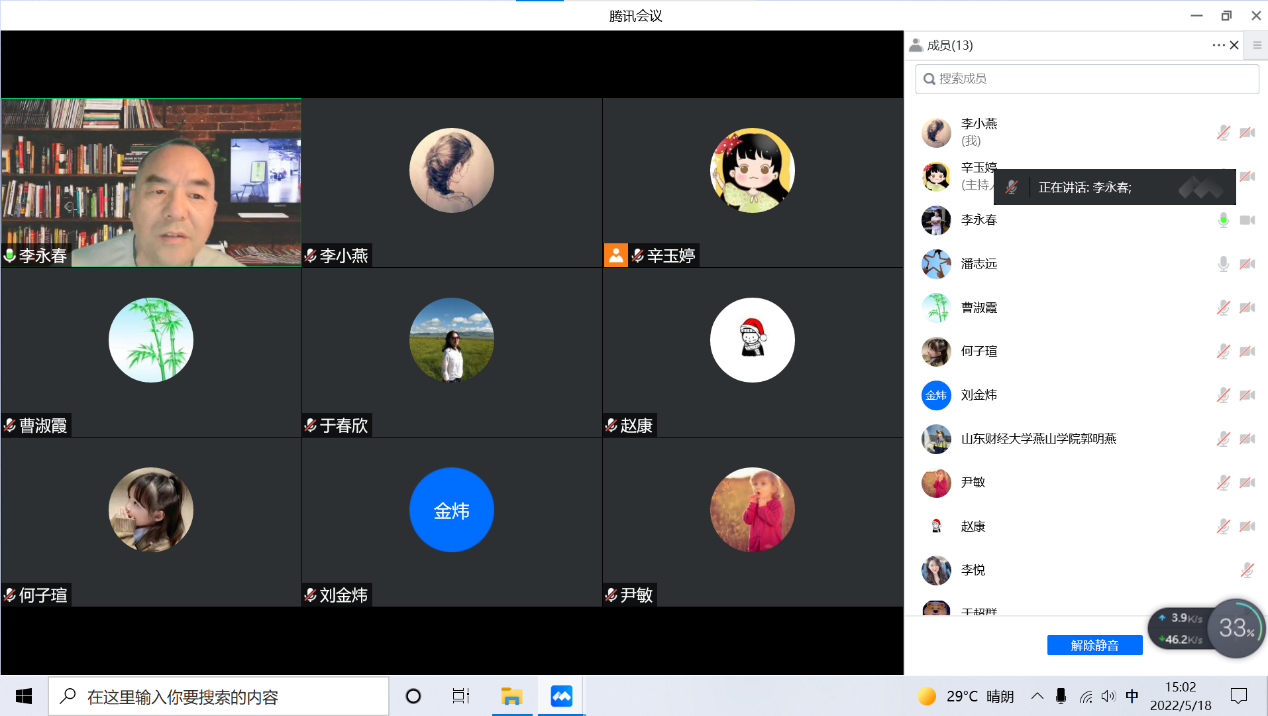
Task: Open the members panel more options (…)
Action: tap(1218, 45)
